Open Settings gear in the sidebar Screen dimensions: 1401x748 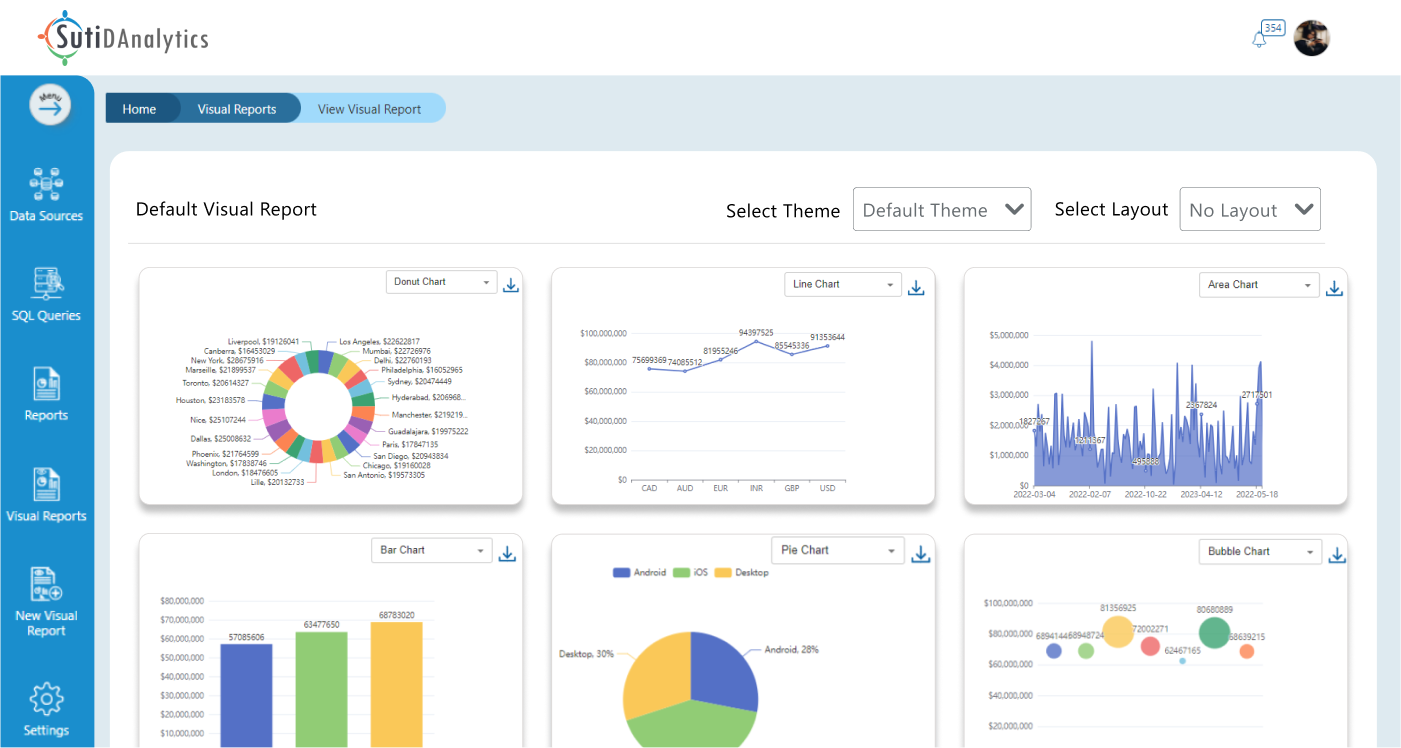46,709
